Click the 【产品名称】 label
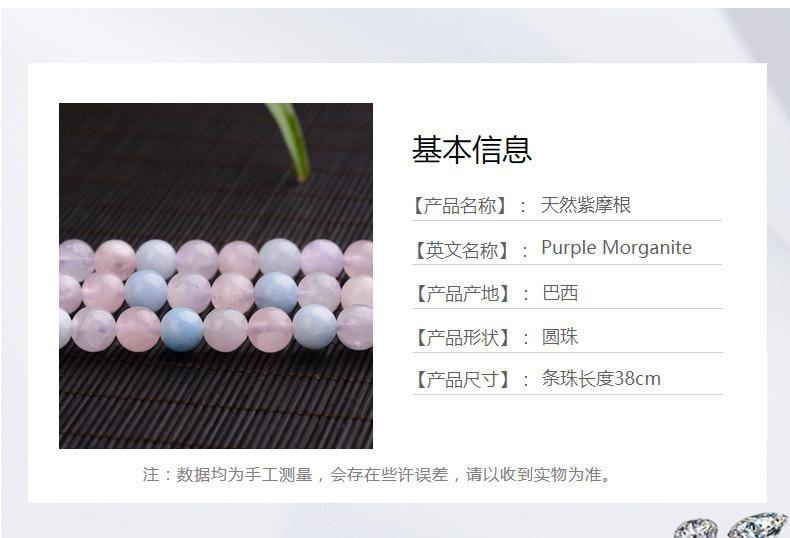Viewport: 790px width, 538px height. 459,206
